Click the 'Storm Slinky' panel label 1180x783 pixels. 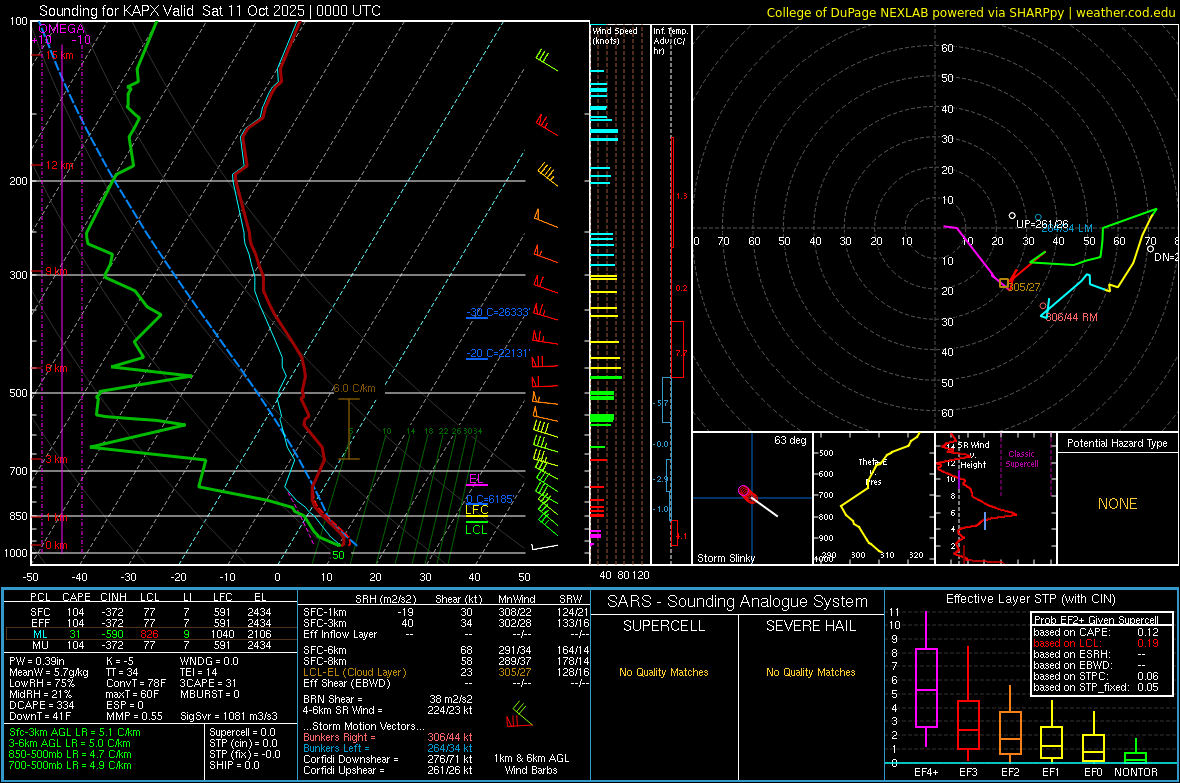(x=725, y=558)
